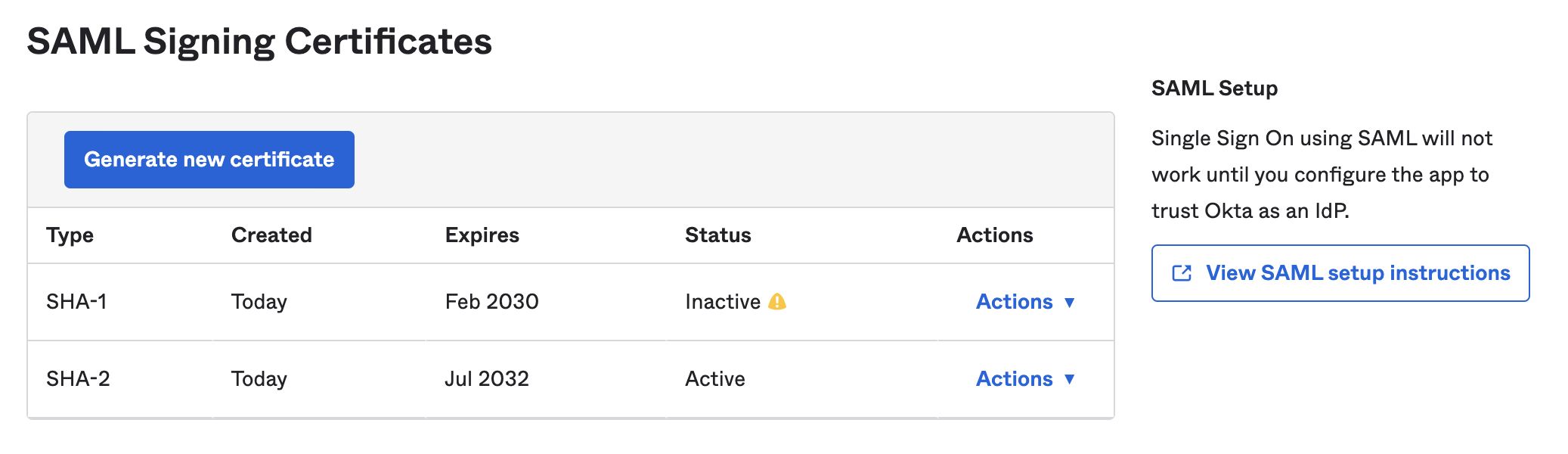Click the dropdown arrow in SHA-2 row
Viewport: 1568px width, 454px height.
(1069, 379)
